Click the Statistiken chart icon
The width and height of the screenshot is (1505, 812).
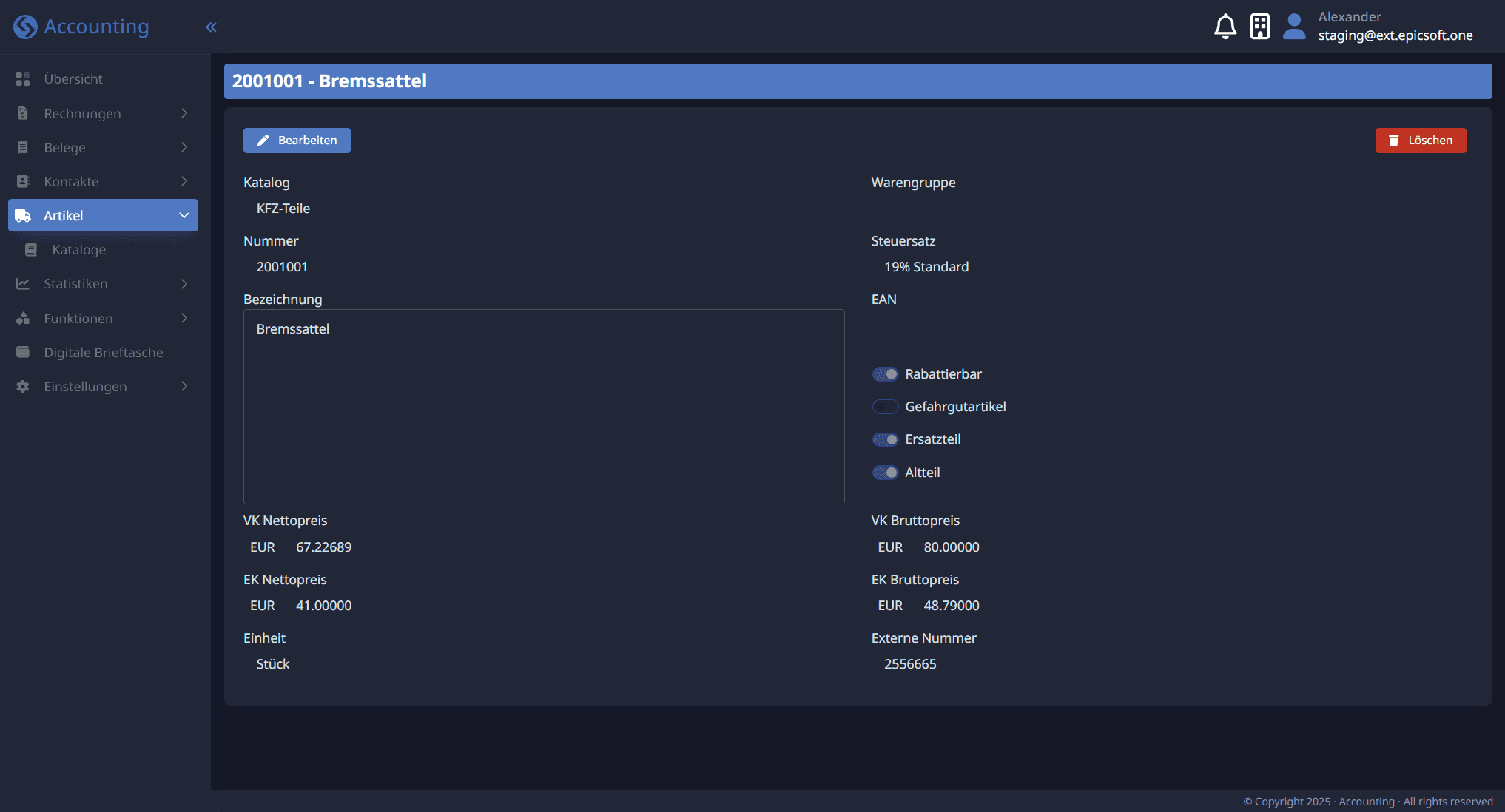[23, 284]
